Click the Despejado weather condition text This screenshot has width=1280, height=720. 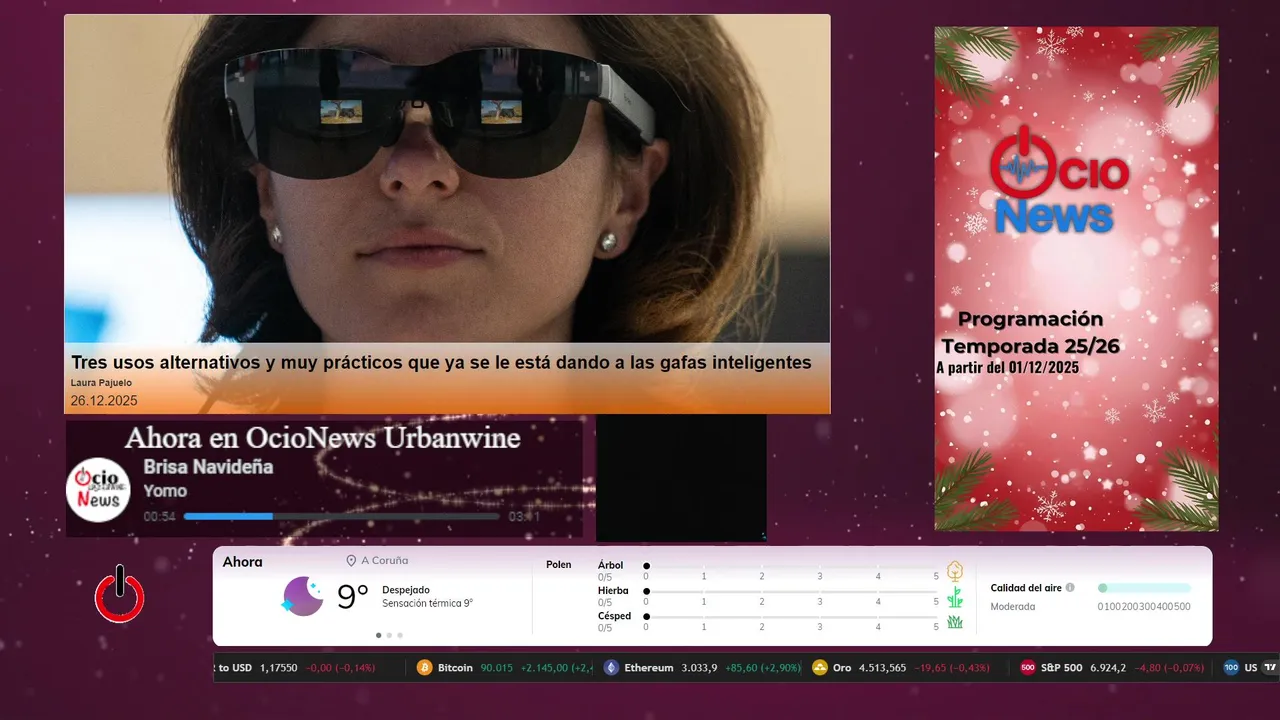pyautogui.click(x=406, y=590)
